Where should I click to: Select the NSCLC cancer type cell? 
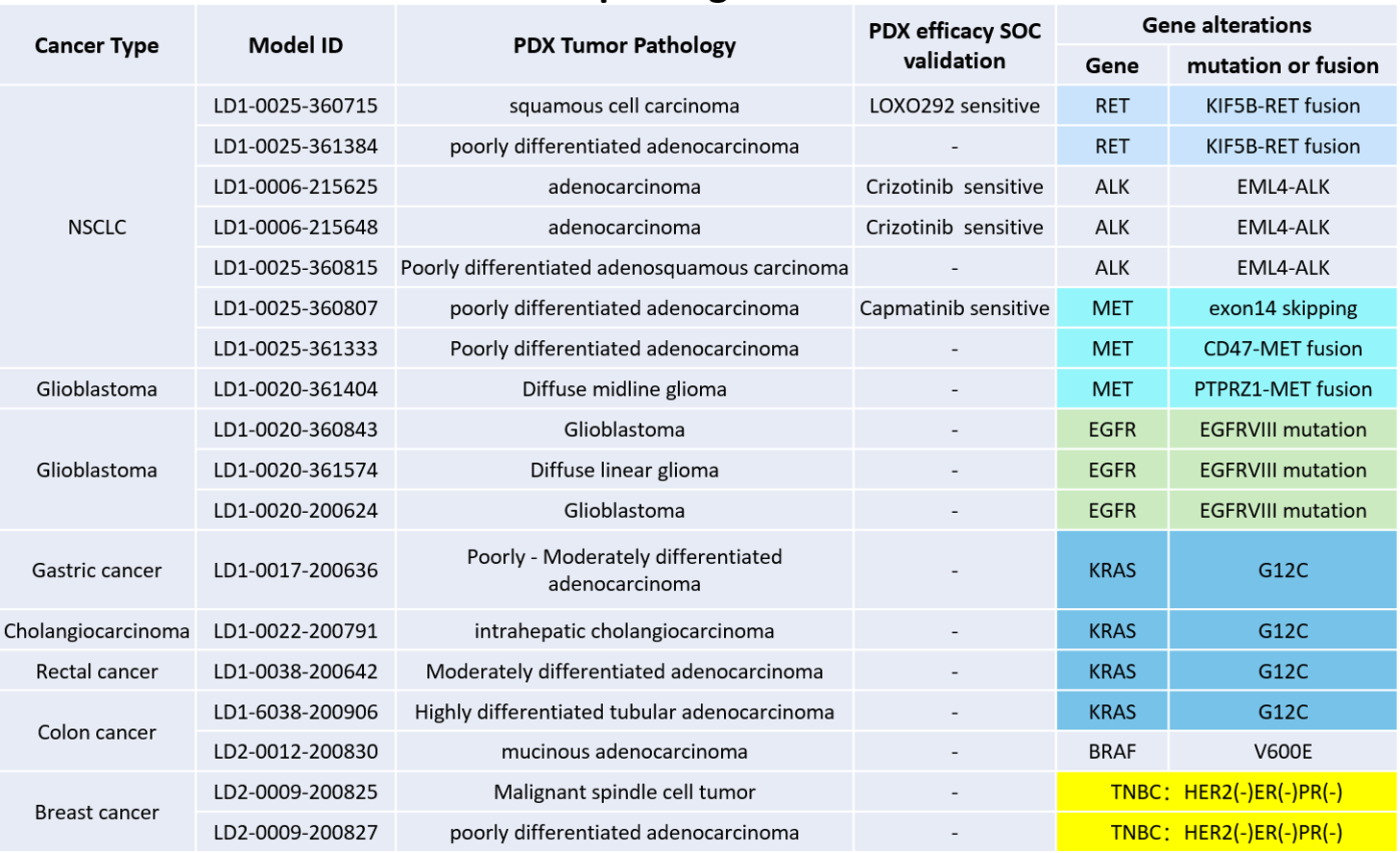96,227
